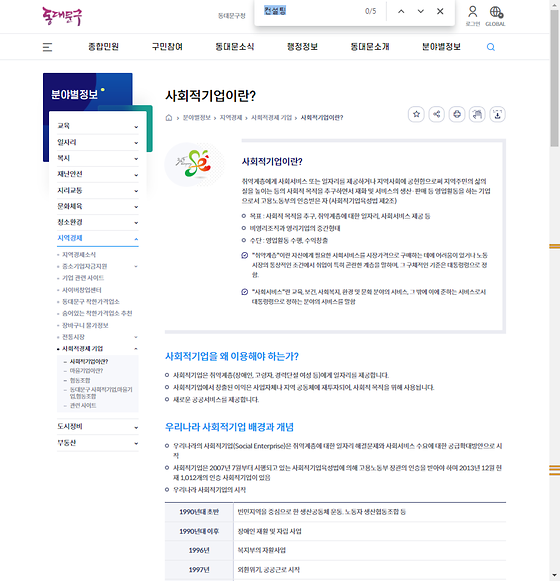Click 지역경제 in the breadcrumb
The image size is (560, 581).
pyautogui.click(x=231, y=118)
